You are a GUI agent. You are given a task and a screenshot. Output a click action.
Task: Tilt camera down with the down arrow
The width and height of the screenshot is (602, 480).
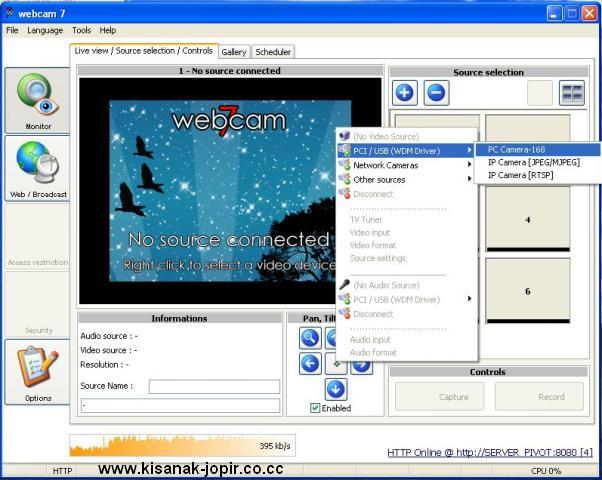[x=336, y=389]
